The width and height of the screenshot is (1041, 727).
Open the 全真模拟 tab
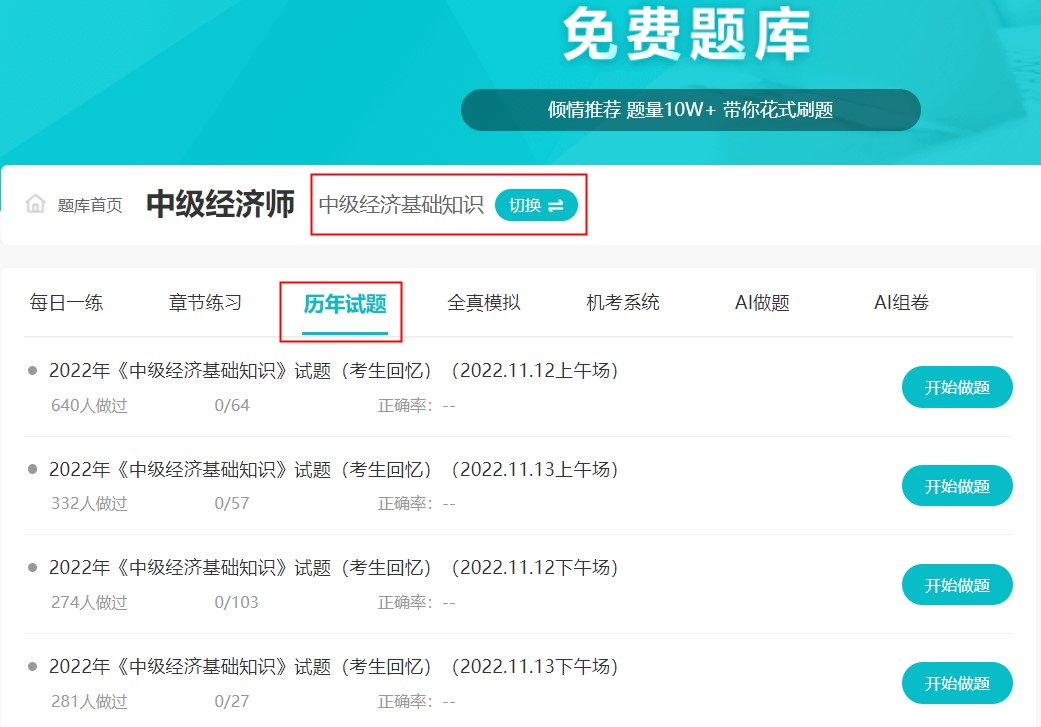pos(484,302)
